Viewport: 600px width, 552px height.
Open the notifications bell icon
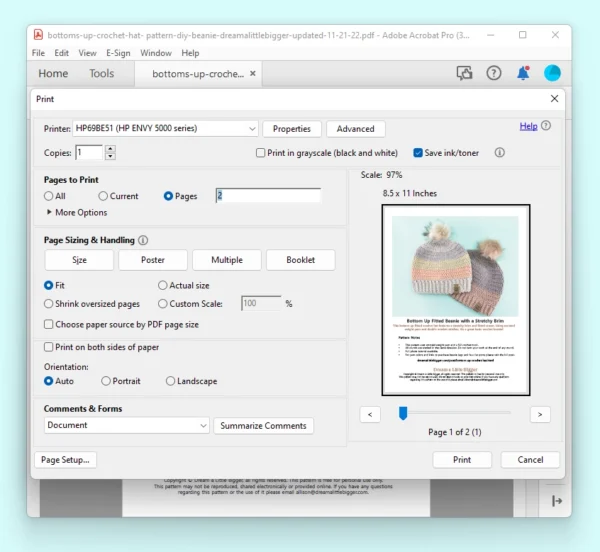tap(523, 73)
